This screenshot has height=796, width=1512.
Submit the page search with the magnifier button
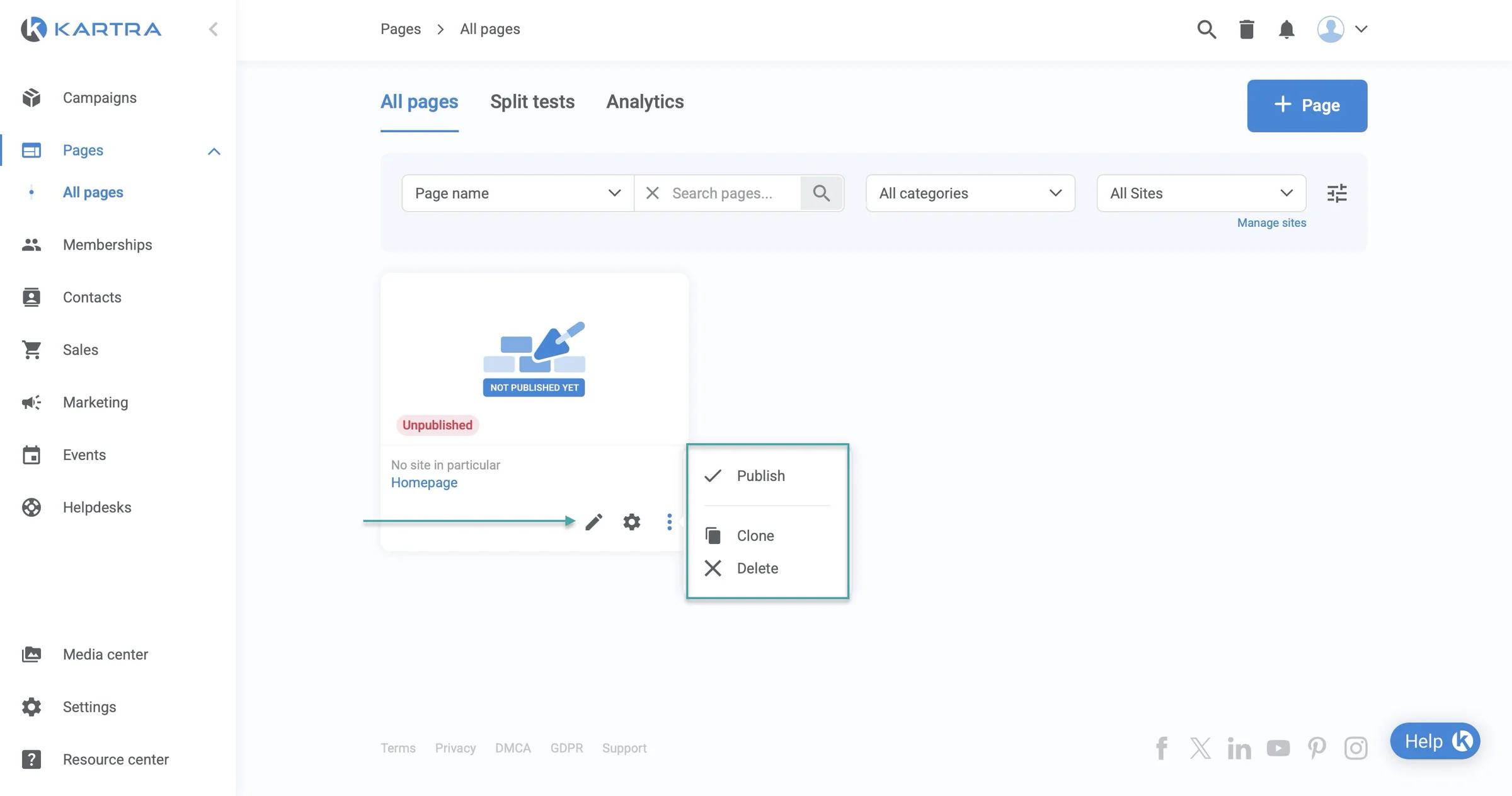(822, 193)
